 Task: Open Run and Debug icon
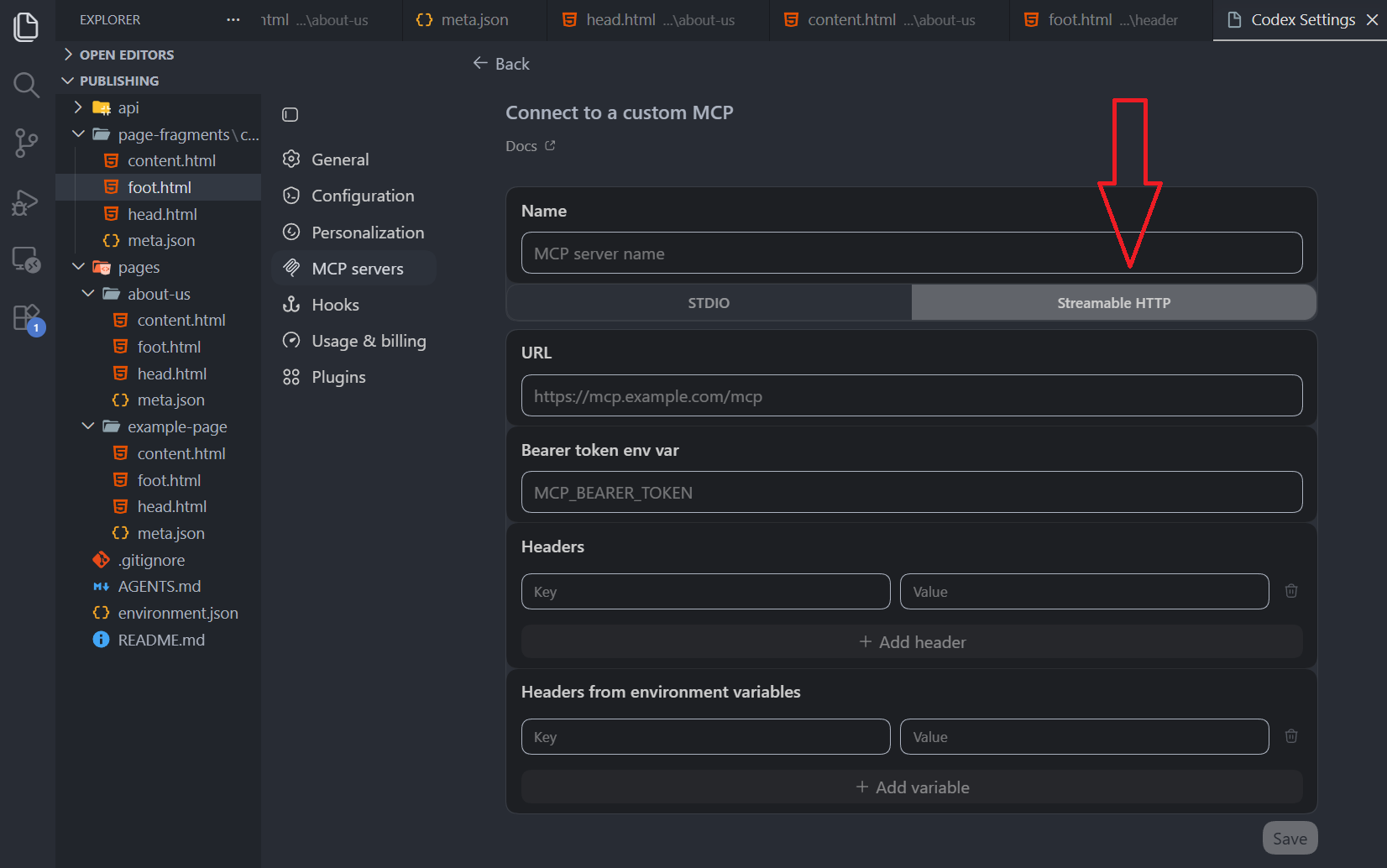(x=26, y=202)
